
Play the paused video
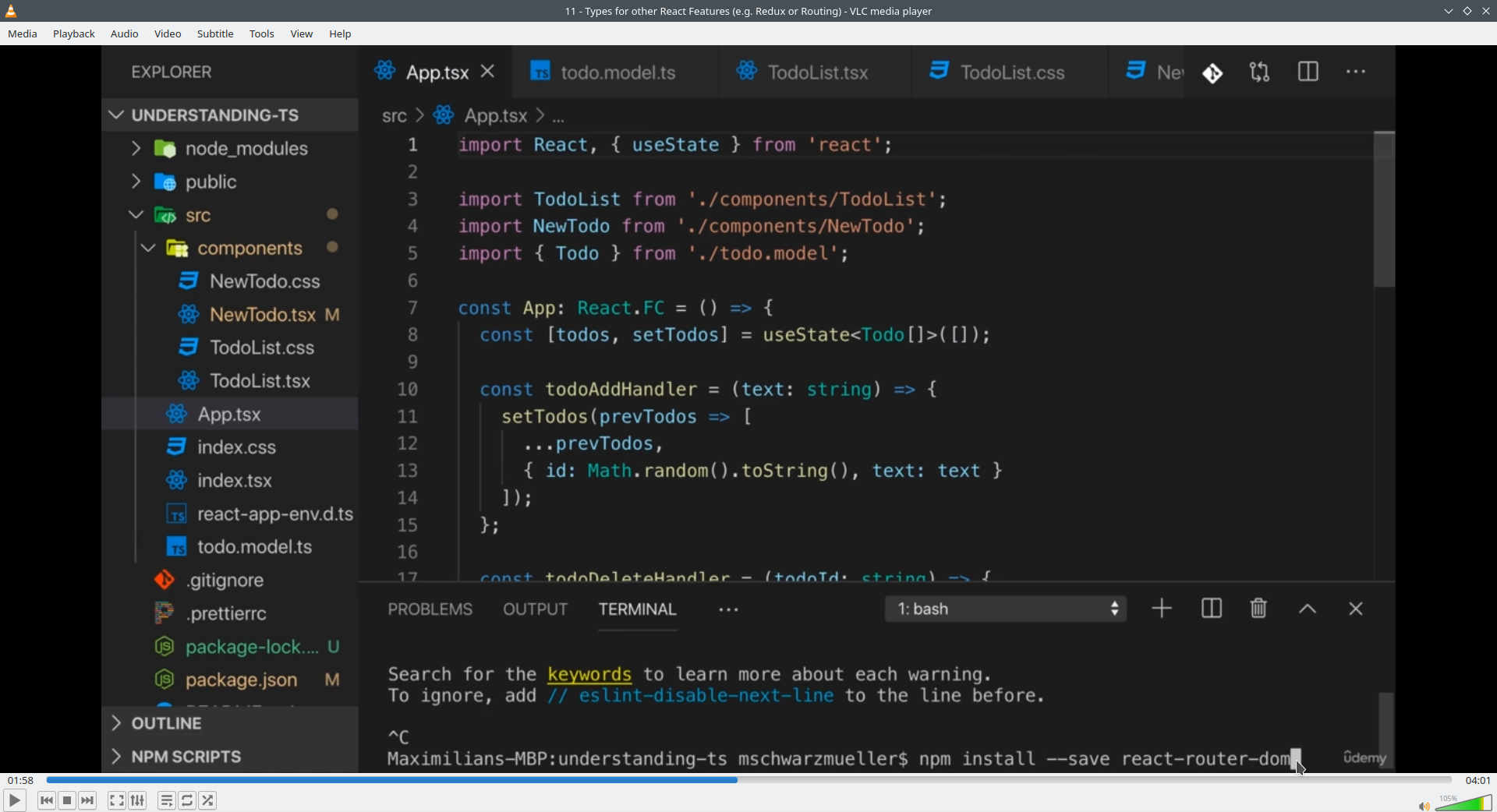click(x=14, y=800)
